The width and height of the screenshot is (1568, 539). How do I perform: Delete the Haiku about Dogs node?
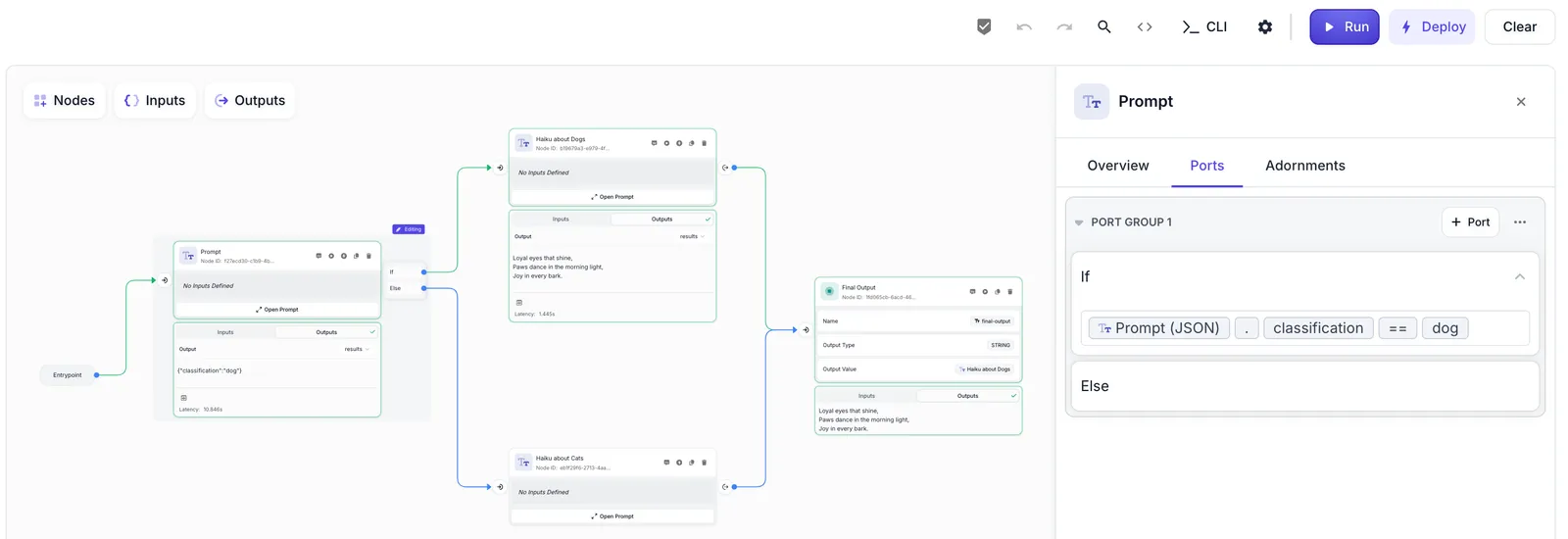[x=704, y=143]
